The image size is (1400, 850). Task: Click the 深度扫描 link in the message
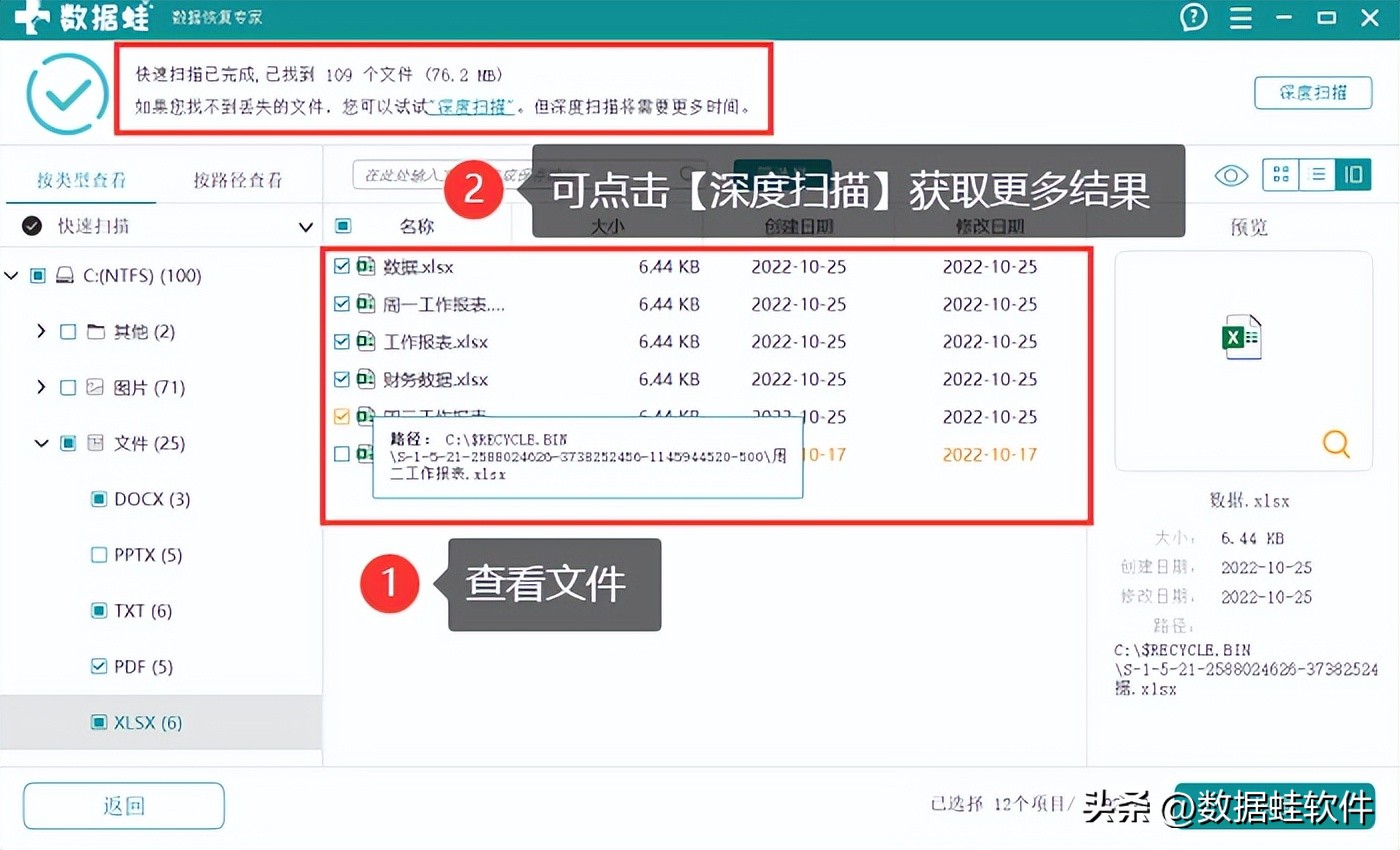coord(472,106)
